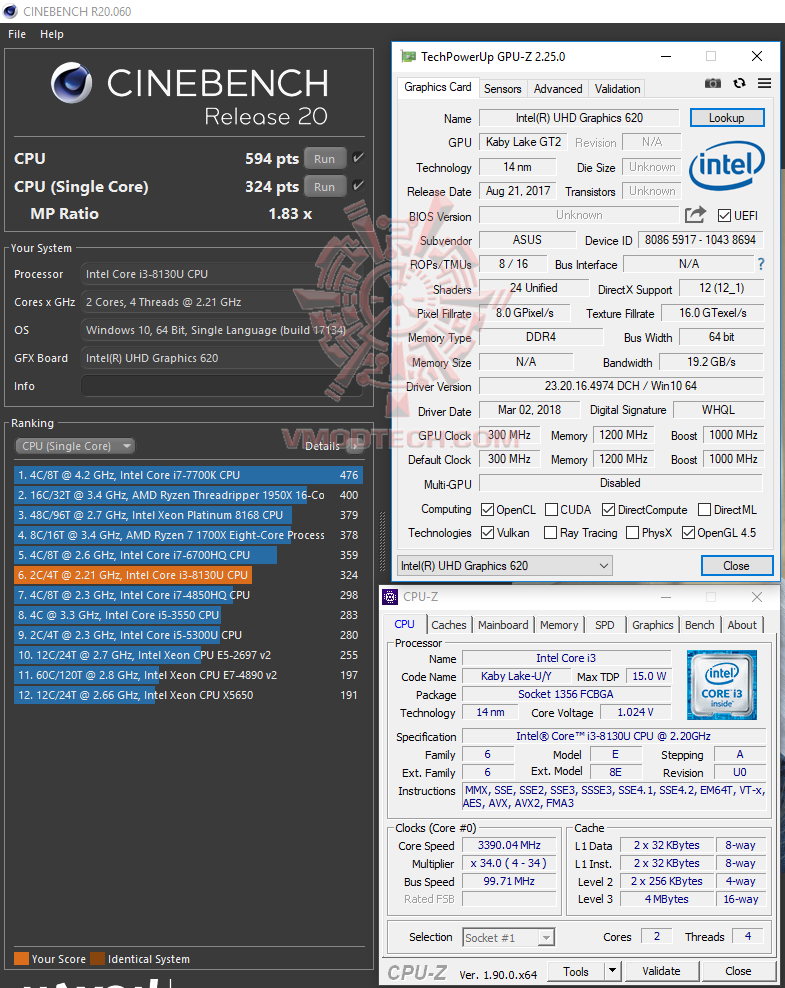
Task: Switch to the CPU-Z SPD tab
Action: click(x=605, y=625)
